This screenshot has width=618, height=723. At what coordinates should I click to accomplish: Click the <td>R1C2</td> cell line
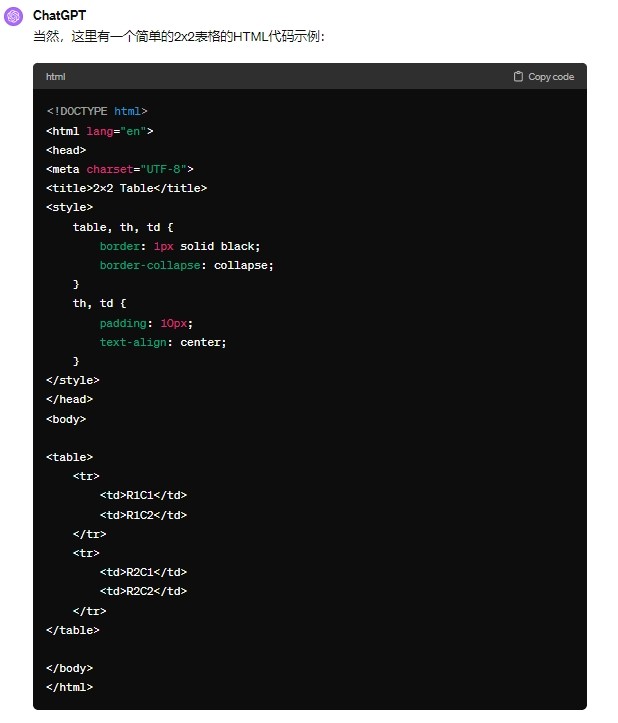pos(143,515)
